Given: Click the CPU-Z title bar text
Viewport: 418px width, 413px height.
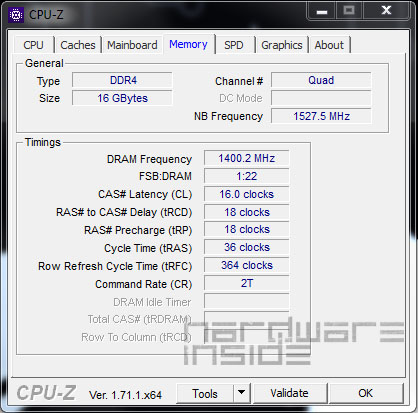Looking at the screenshot, I should (46, 15).
